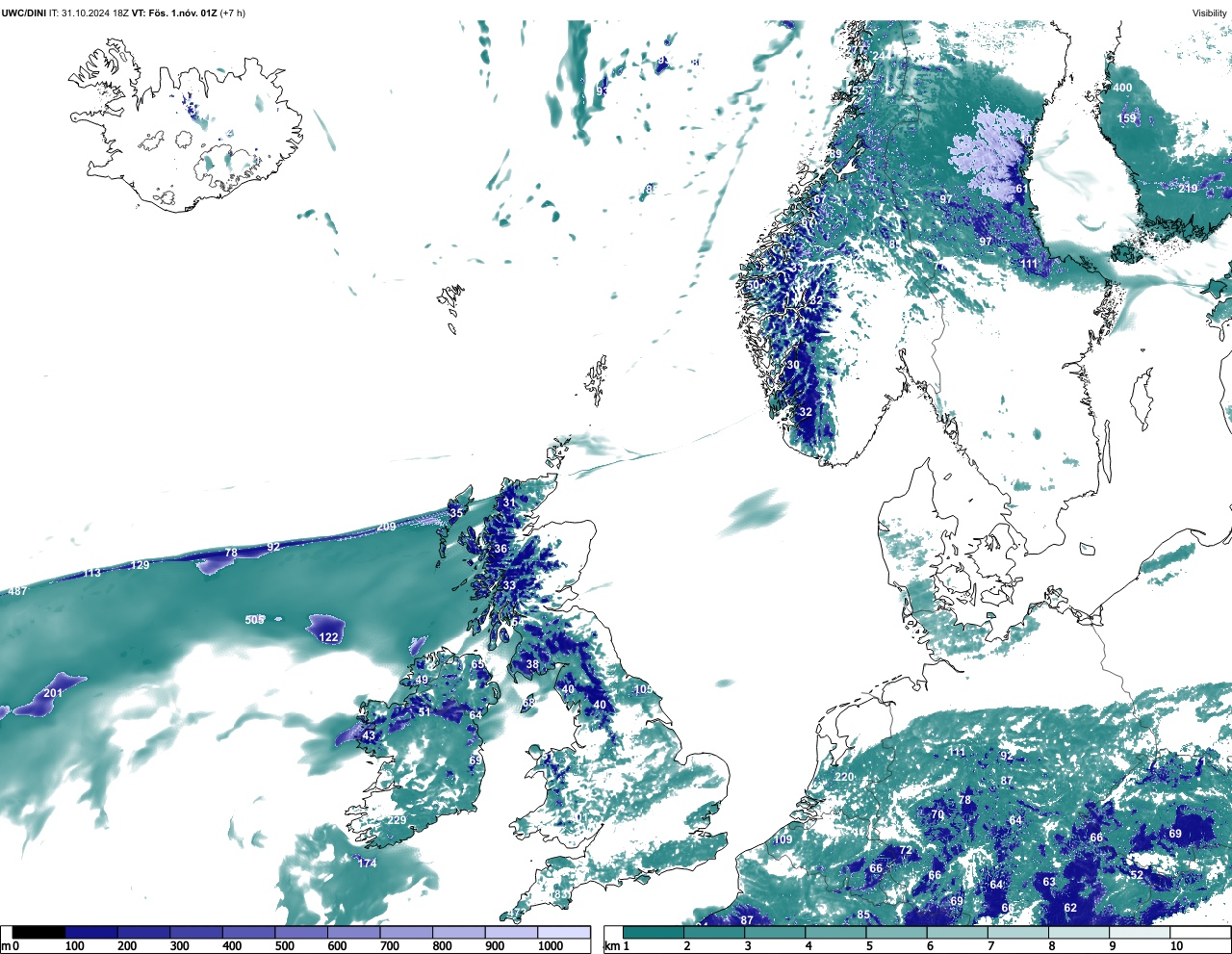The width and height of the screenshot is (1232, 954).
Task: Click the '219' value in eastern Finland
Action: (x=1189, y=189)
